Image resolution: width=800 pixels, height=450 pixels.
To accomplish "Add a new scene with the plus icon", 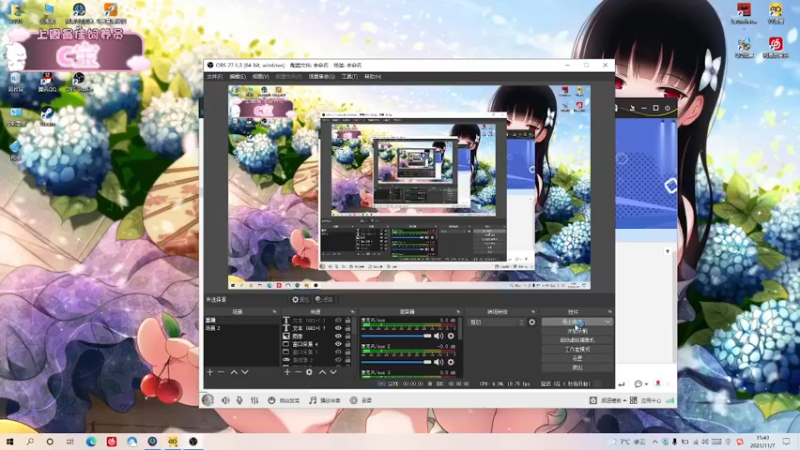I will click(210, 372).
